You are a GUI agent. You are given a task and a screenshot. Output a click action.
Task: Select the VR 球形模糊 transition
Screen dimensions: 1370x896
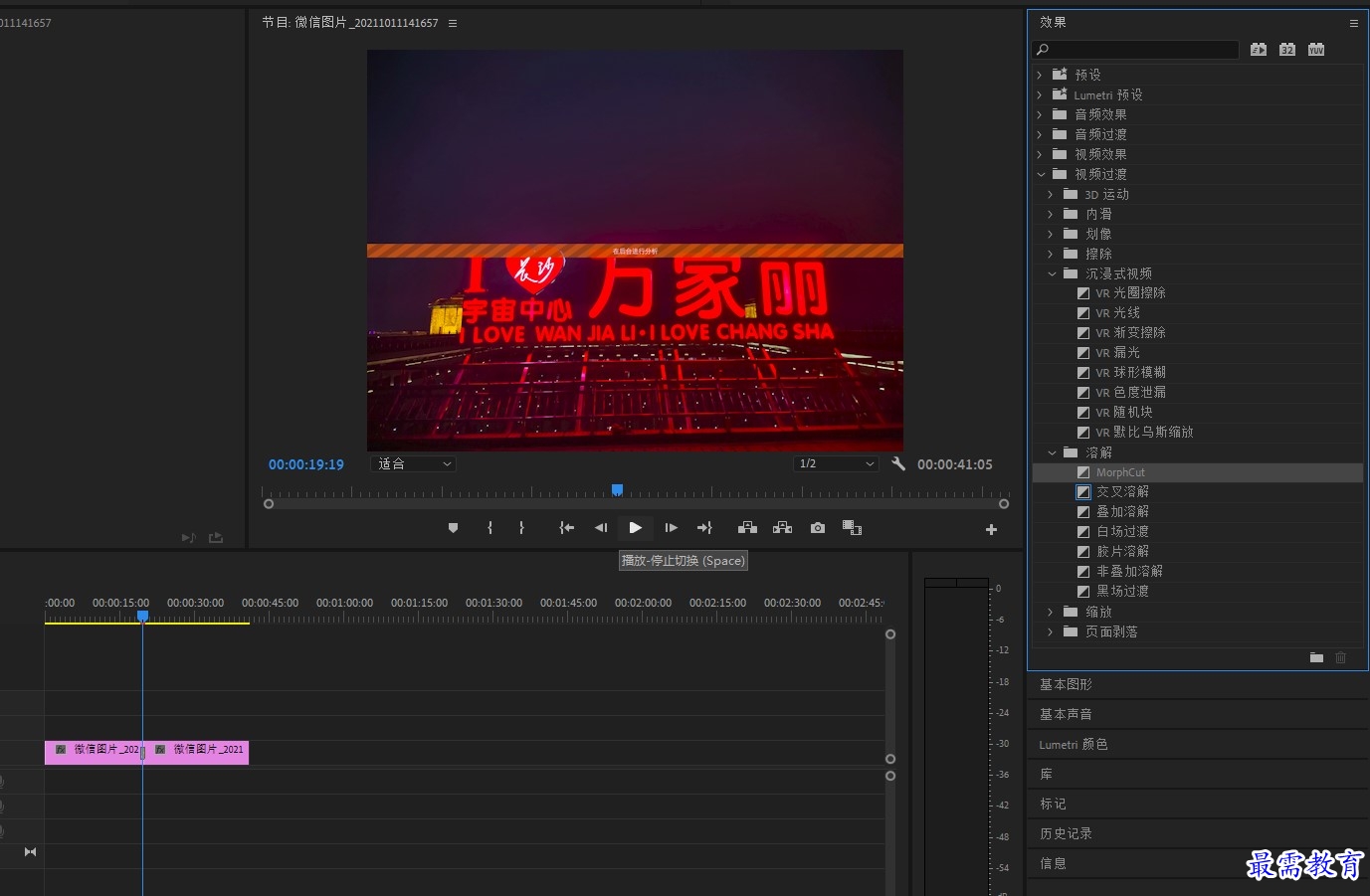tap(1130, 372)
